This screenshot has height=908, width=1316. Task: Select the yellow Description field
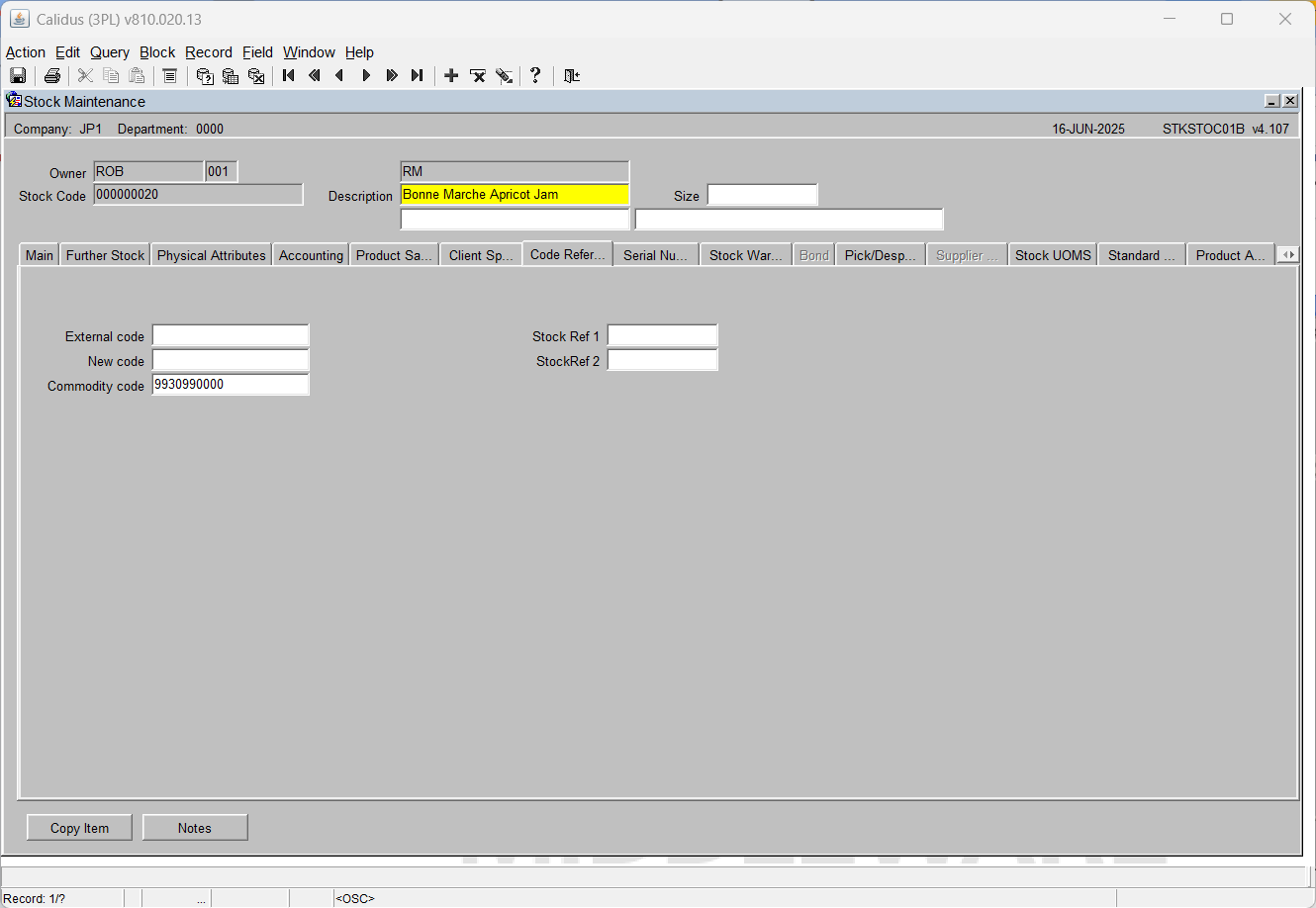(x=515, y=195)
